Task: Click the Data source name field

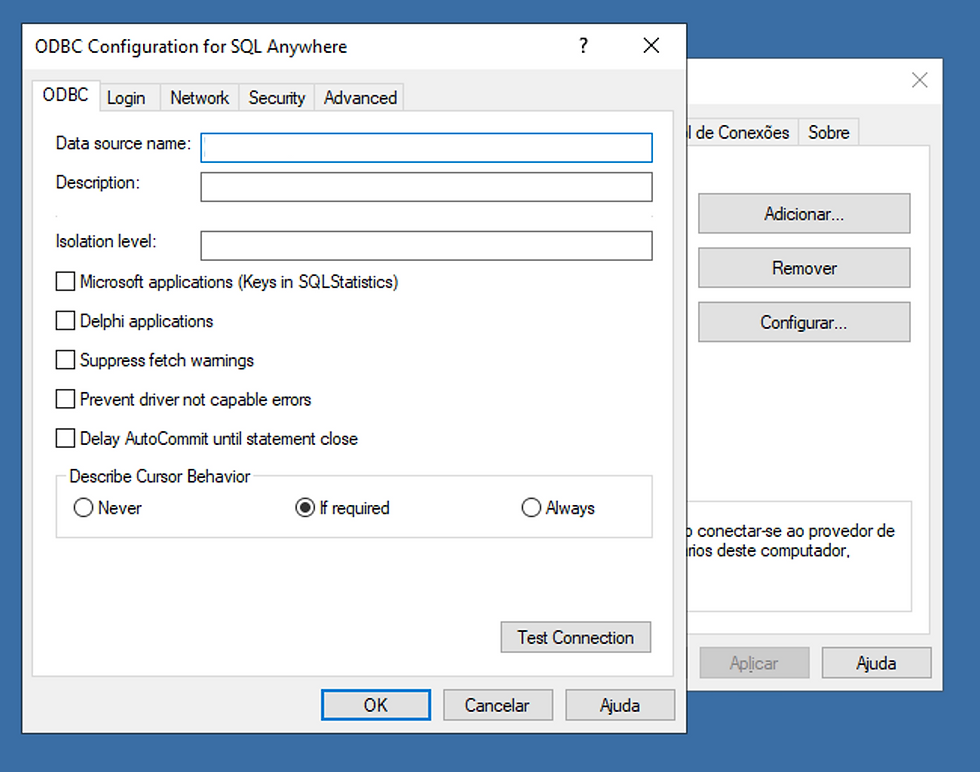Action: tap(426, 148)
